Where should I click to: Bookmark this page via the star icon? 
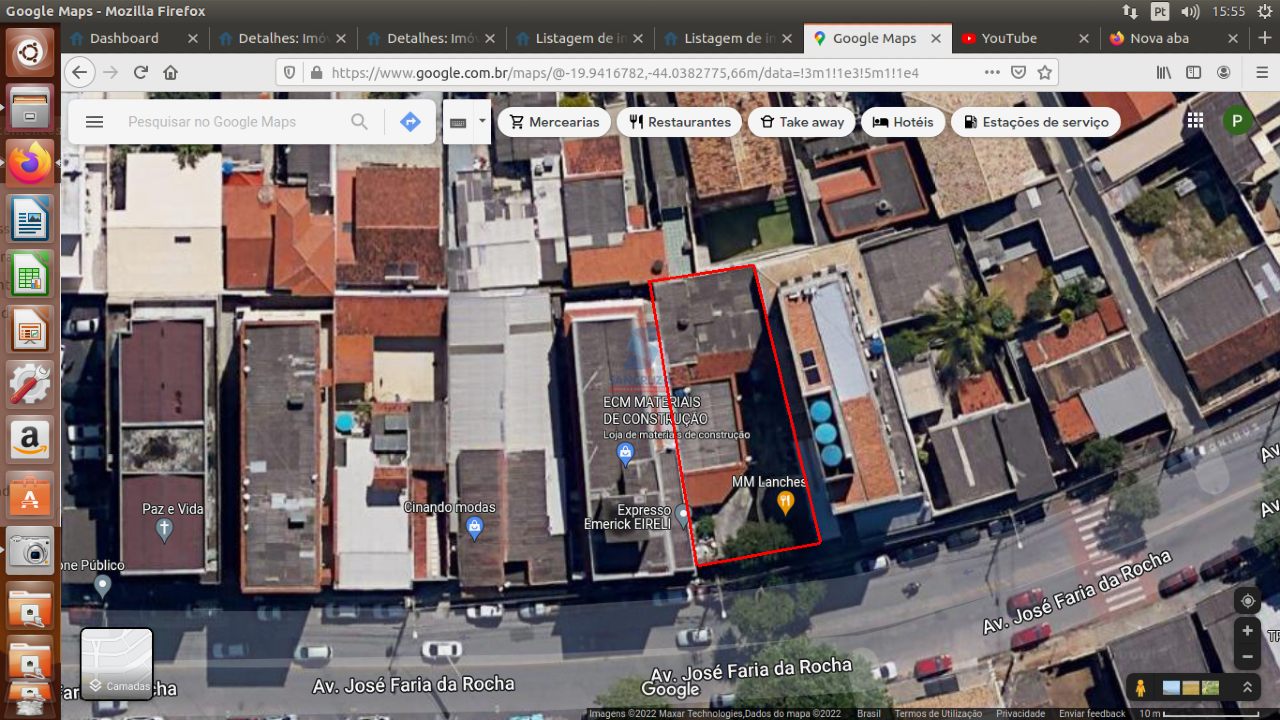pos(1043,71)
